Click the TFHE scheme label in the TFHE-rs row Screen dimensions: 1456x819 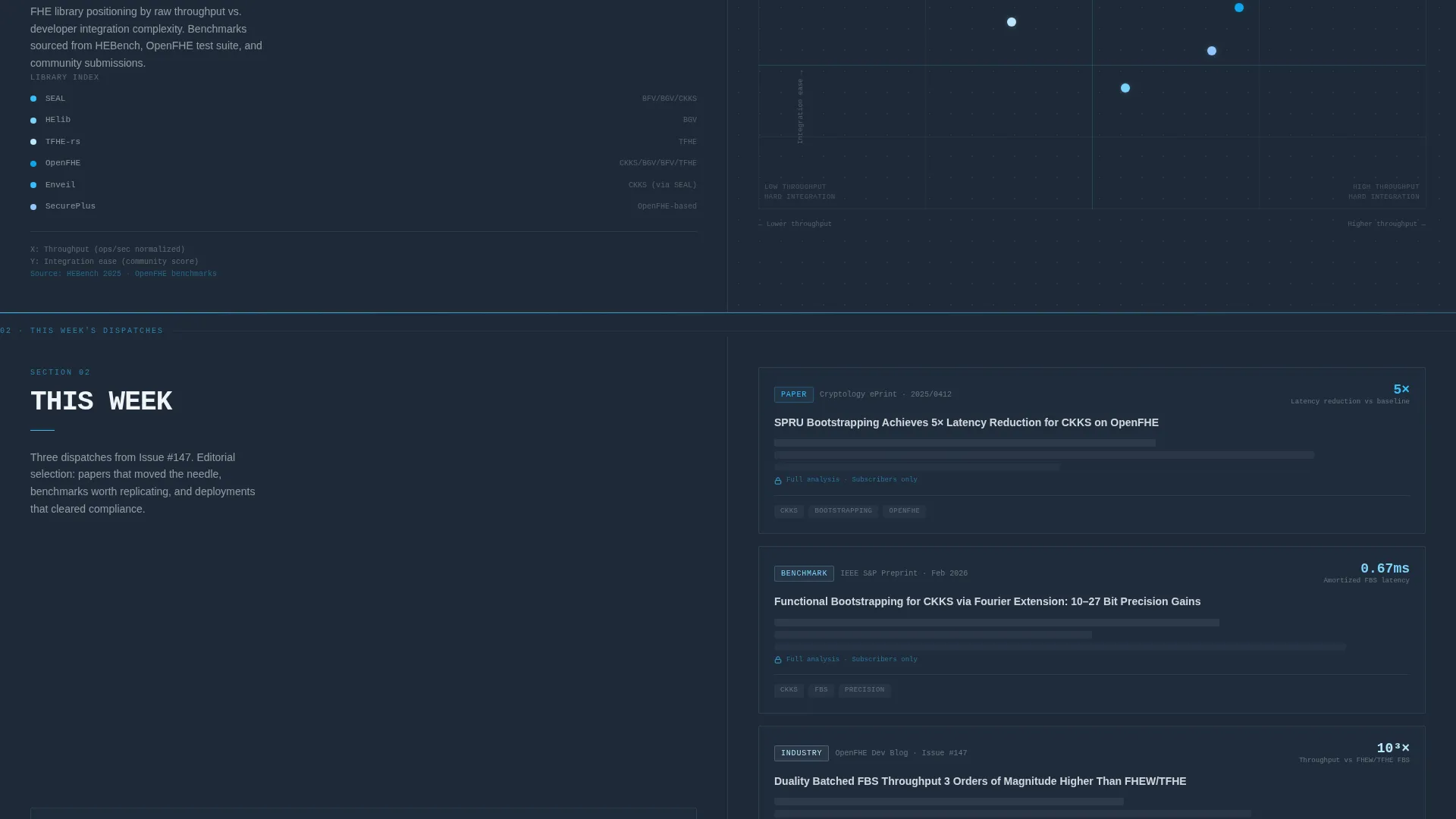point(688,142)
